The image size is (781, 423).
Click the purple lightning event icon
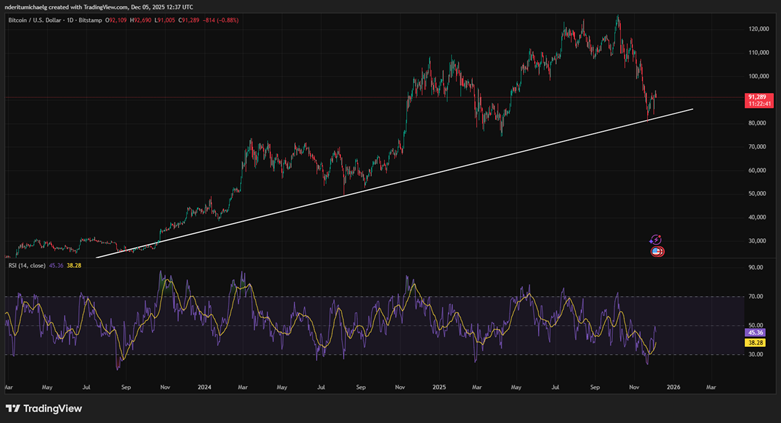[x=655, y=240]
